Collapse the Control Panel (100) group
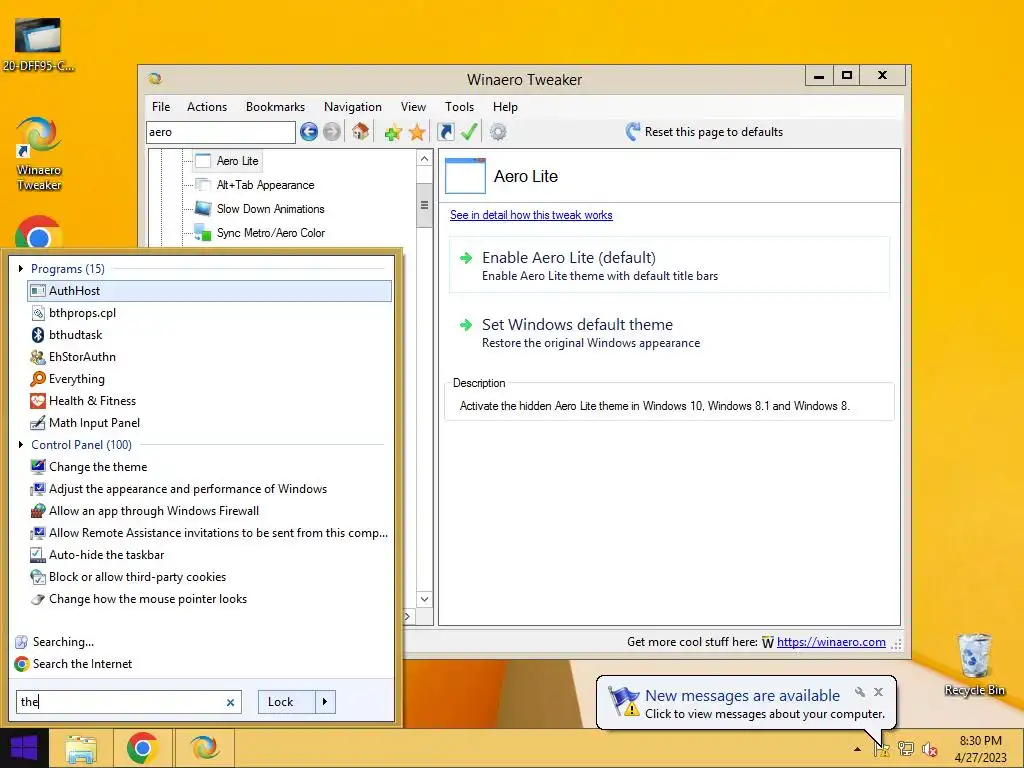Image resolution: width=1024 pixels, height=768 pixels. click(21, 445)
